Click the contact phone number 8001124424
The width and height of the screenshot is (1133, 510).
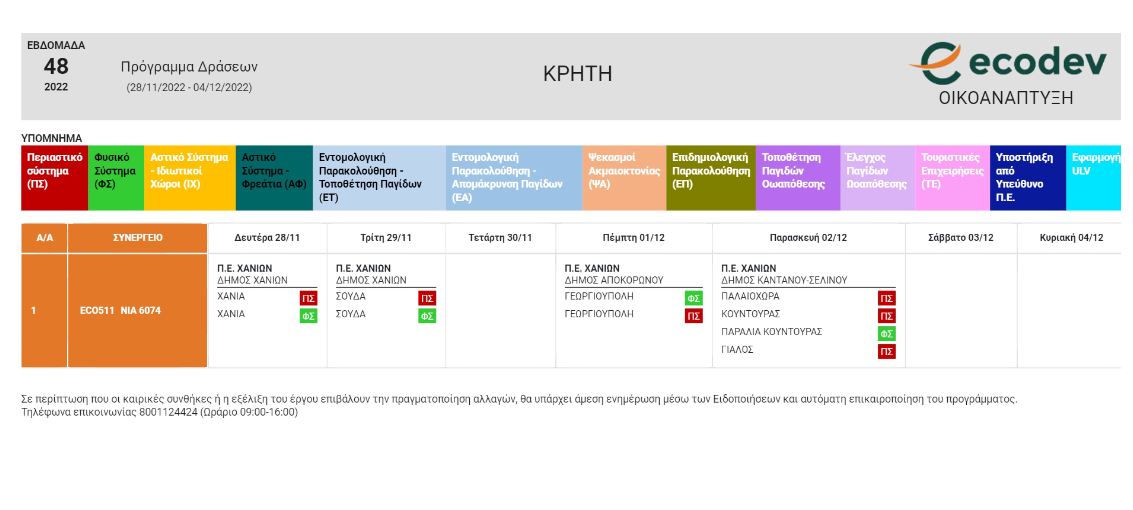point(167,412)
